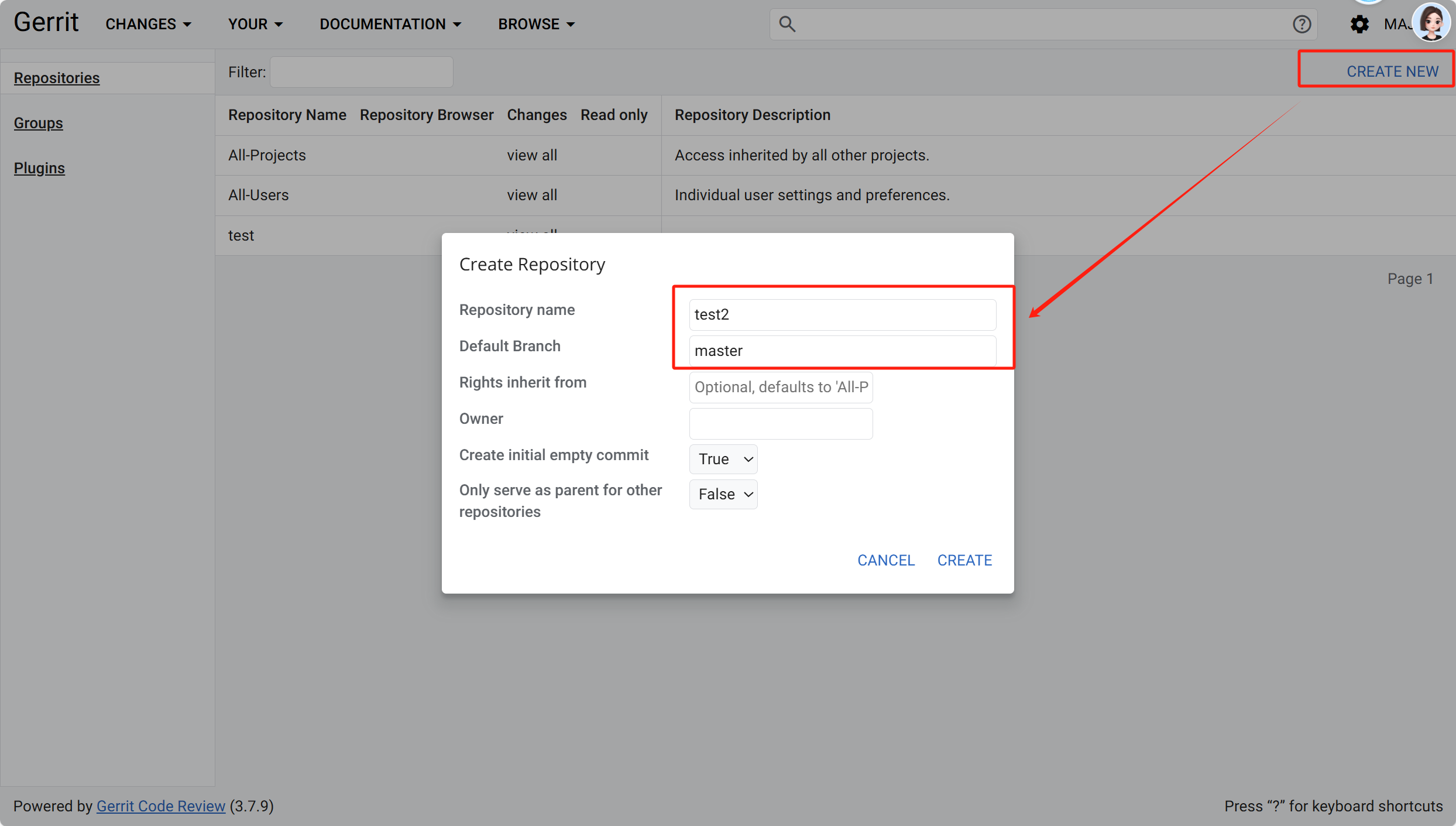Open settings via the gear icon
This screenshot has height=826, width=1456.
[1359, 24]
